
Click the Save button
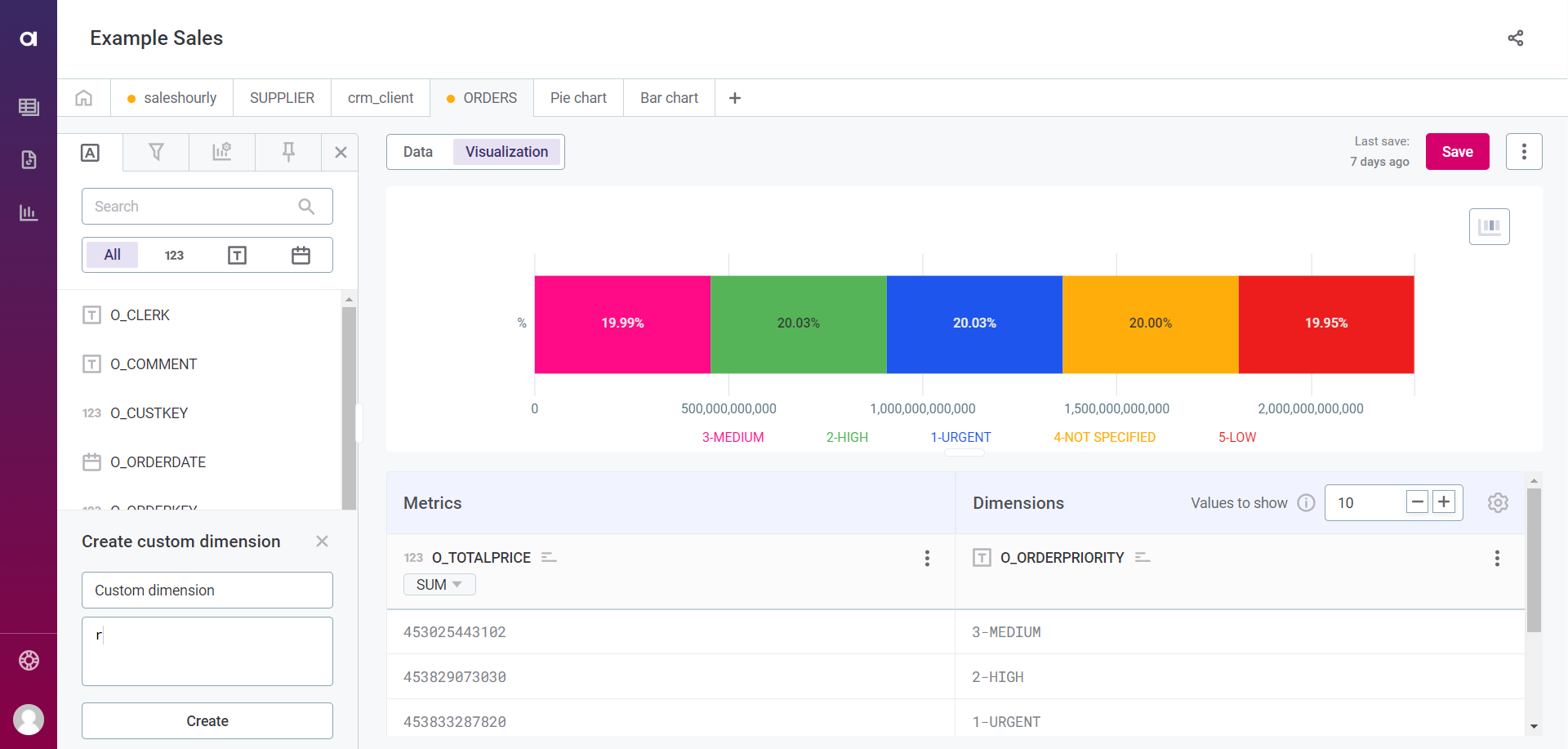1457,152
